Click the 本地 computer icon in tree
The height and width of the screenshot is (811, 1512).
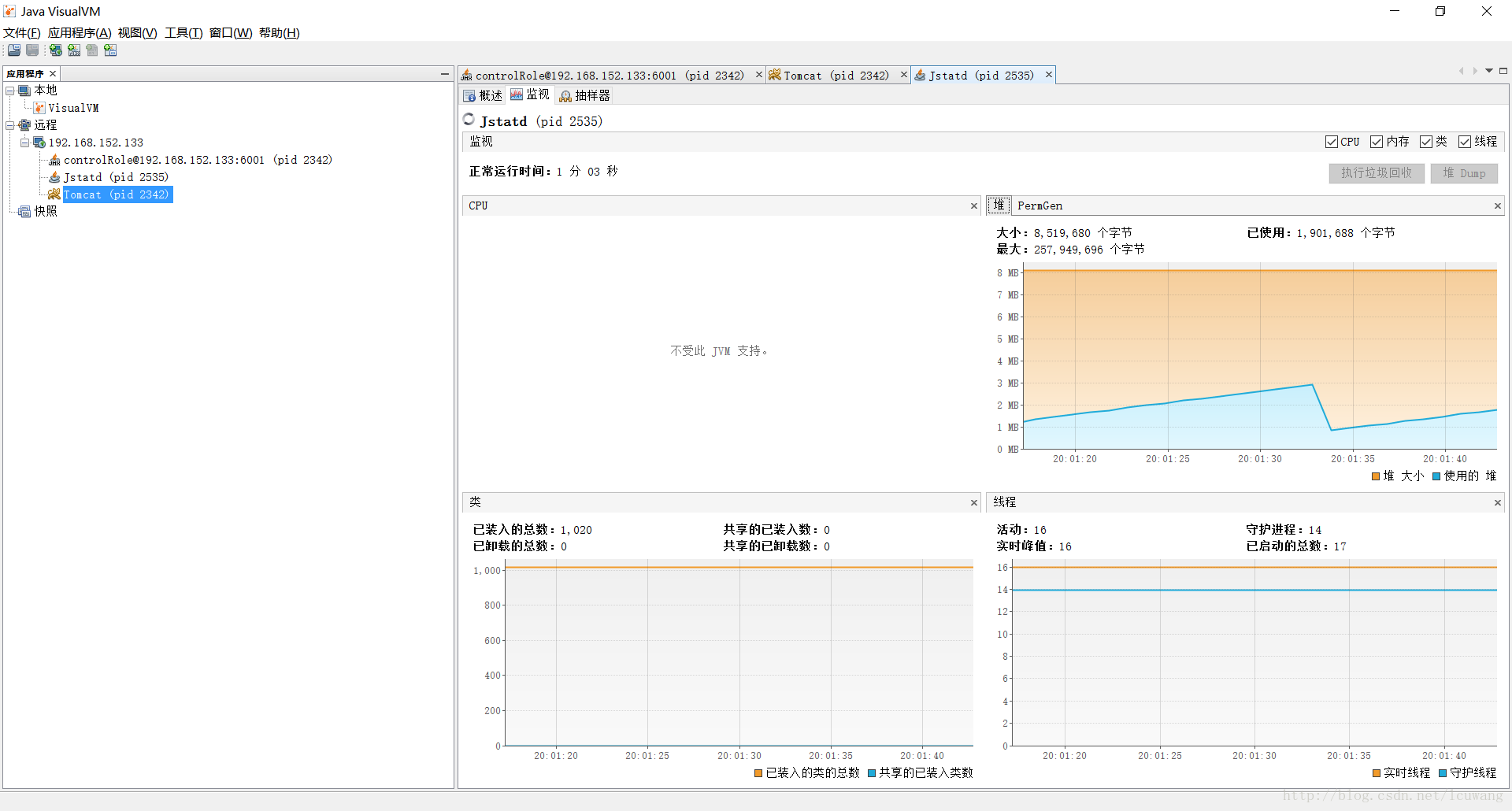click(24, 91)
